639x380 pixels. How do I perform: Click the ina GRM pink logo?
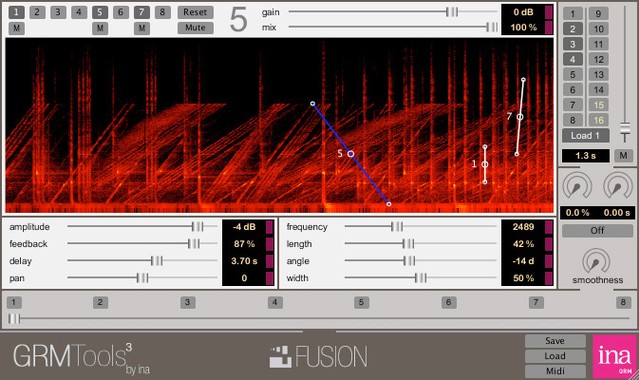point(615,356)
